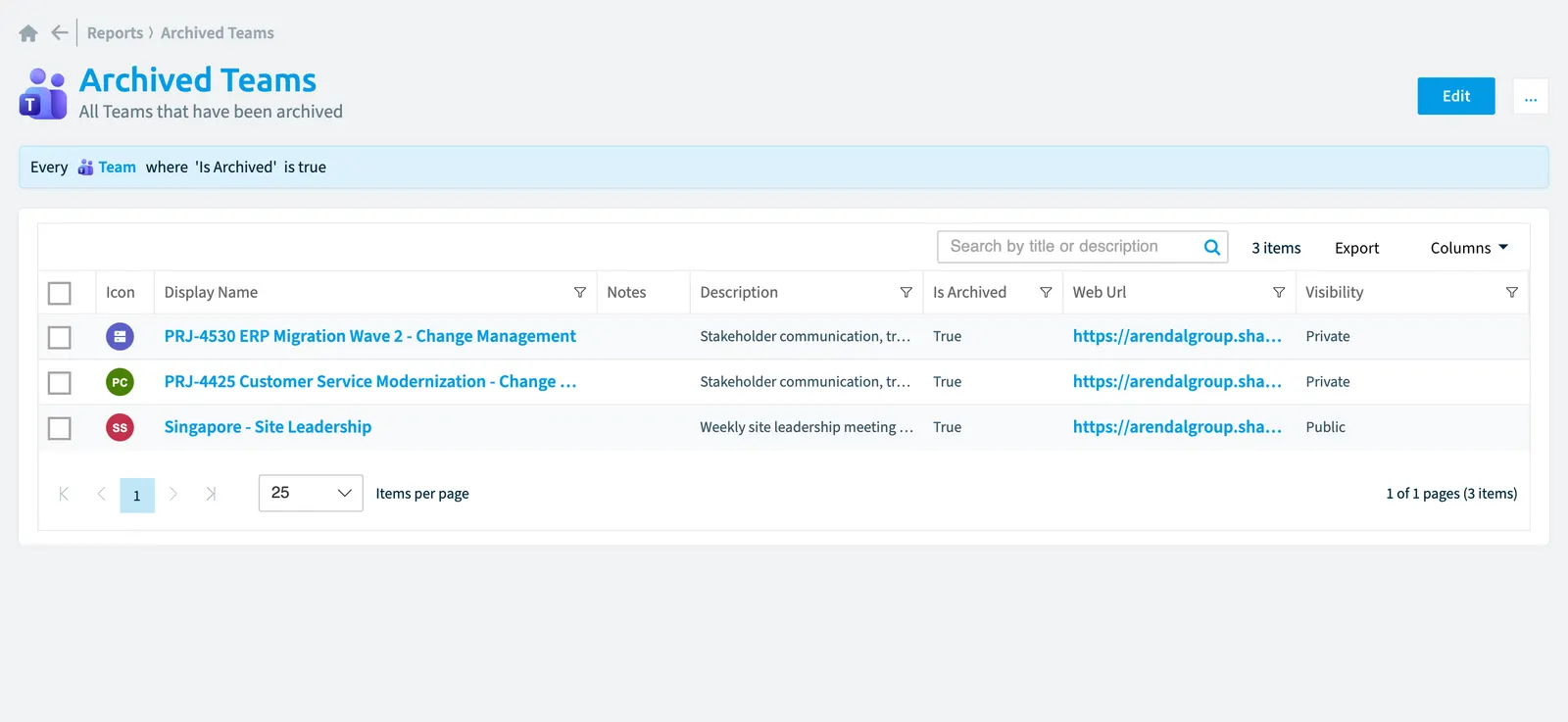The width and height of the screenshot is (1568, 722).
Task: Click the Archived Teams breadcrumb
Action: click(x=218, y=33)
